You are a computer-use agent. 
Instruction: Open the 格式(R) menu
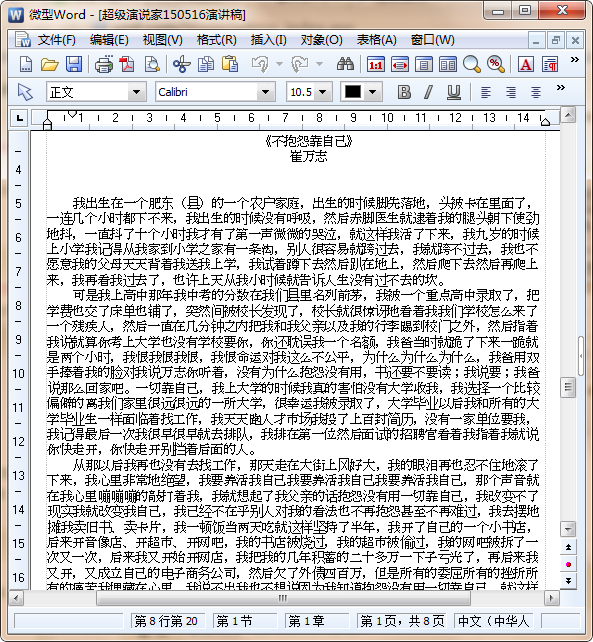(217, 40)
